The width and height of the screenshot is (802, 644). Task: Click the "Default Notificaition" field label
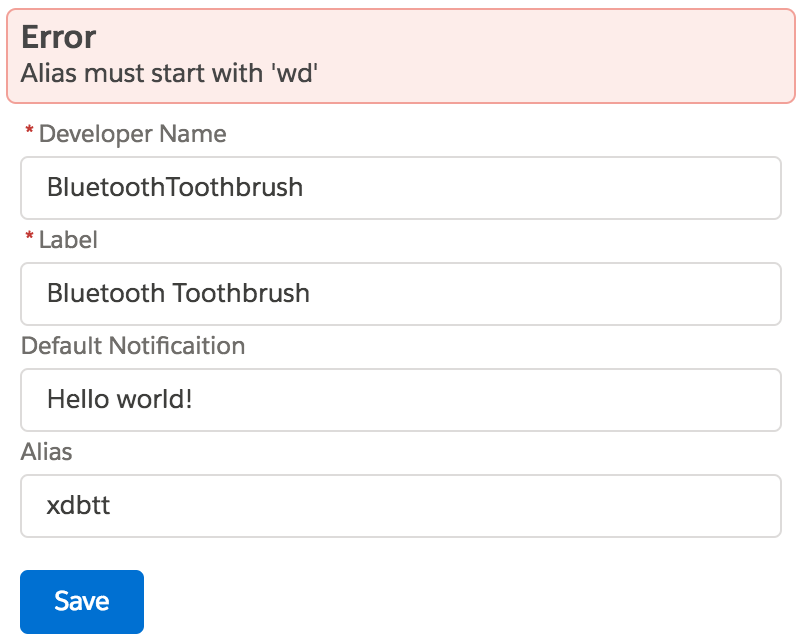133,346
